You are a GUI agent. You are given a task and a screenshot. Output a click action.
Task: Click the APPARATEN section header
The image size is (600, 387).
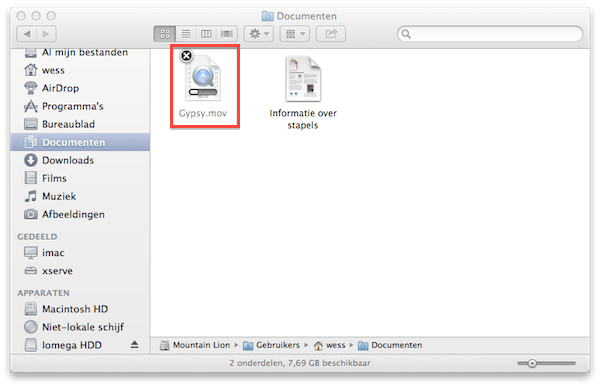point(44,293)
